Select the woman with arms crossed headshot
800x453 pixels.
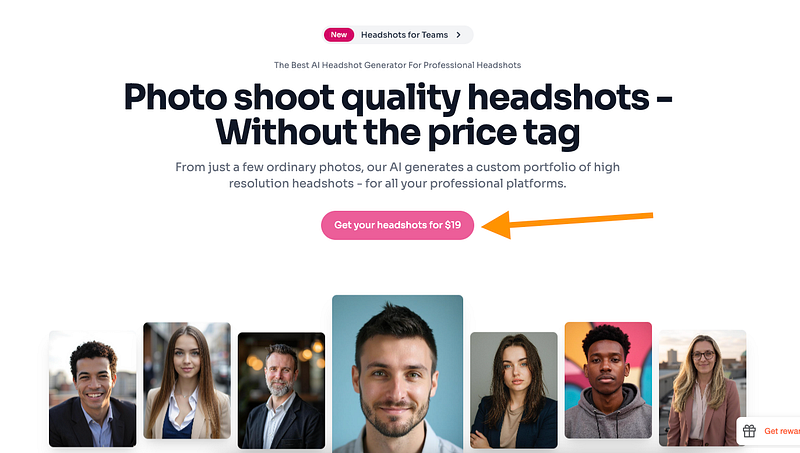(x=514, y=390)
